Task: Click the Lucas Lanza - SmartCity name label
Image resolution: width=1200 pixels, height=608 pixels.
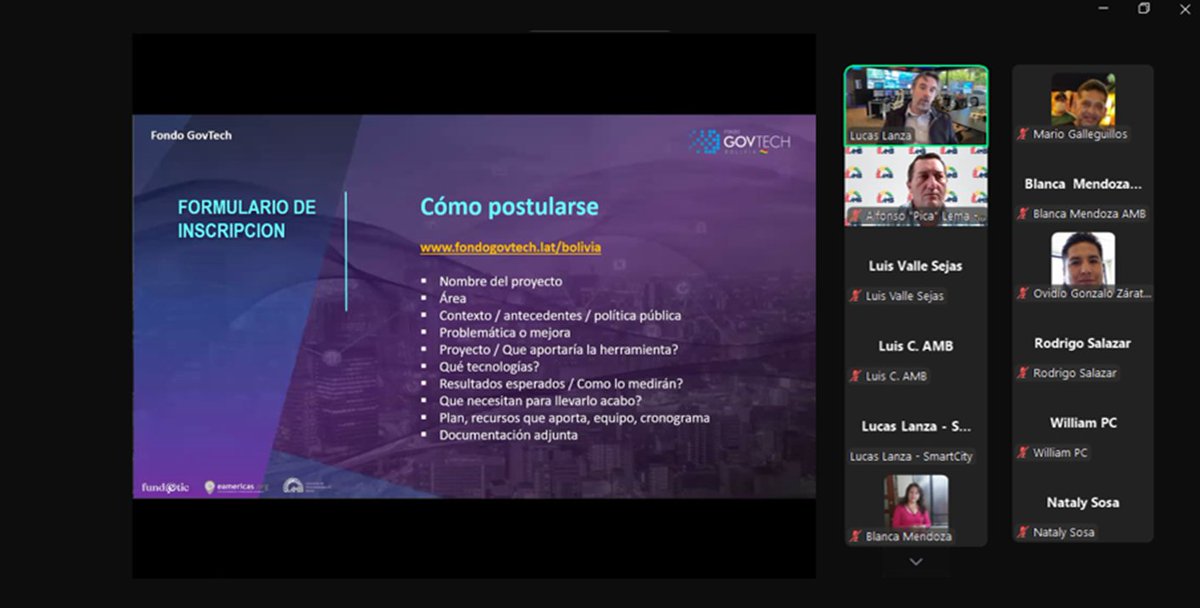Action: [911, 456]
